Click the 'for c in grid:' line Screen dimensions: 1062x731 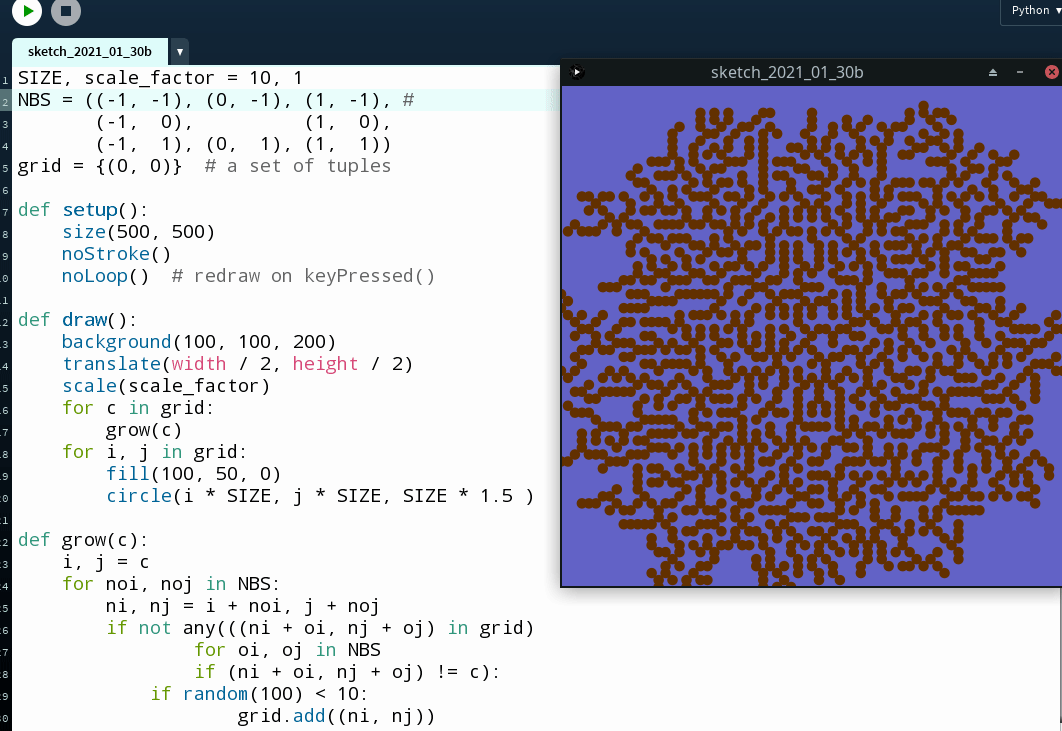click(x=137, y=408)
